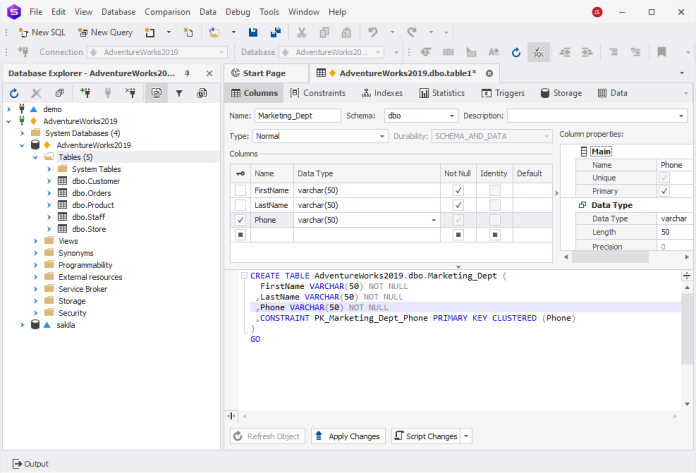
Task: Open the Schema dropdown
Action: 452,116
